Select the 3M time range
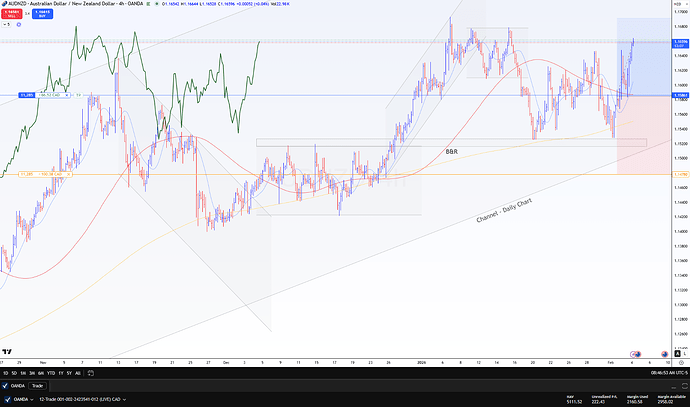The width and height of the screenshot is (690, 407). (x=32, y=373)
